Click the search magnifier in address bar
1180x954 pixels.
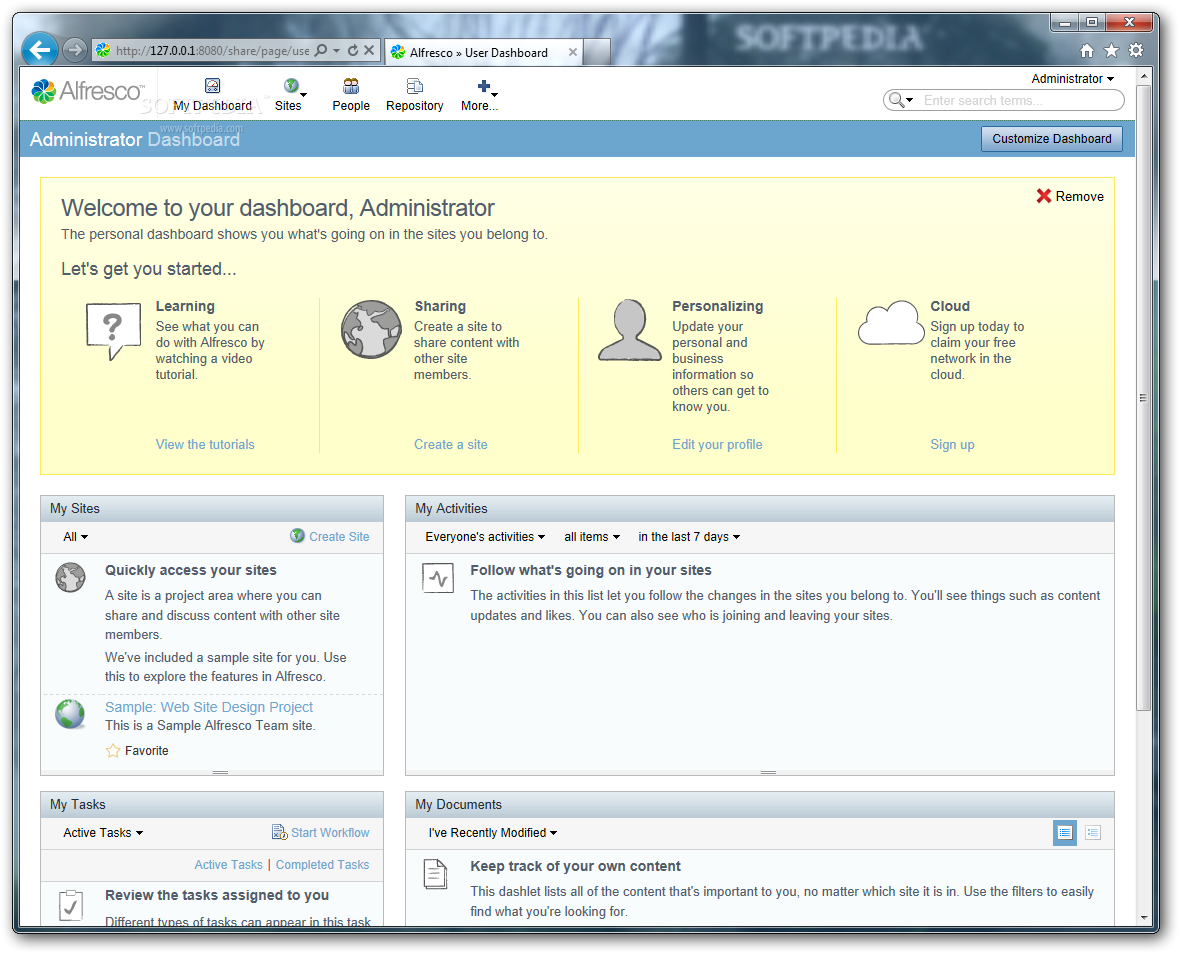321,50
